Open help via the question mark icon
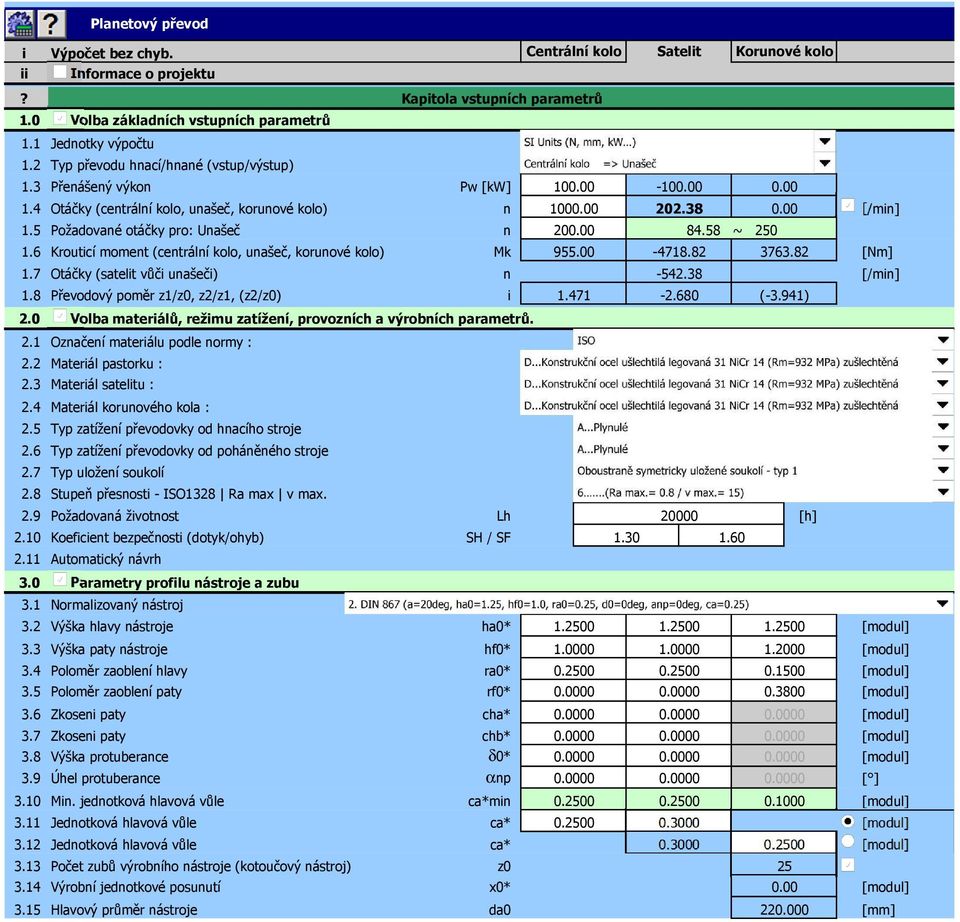 point(51,24)
